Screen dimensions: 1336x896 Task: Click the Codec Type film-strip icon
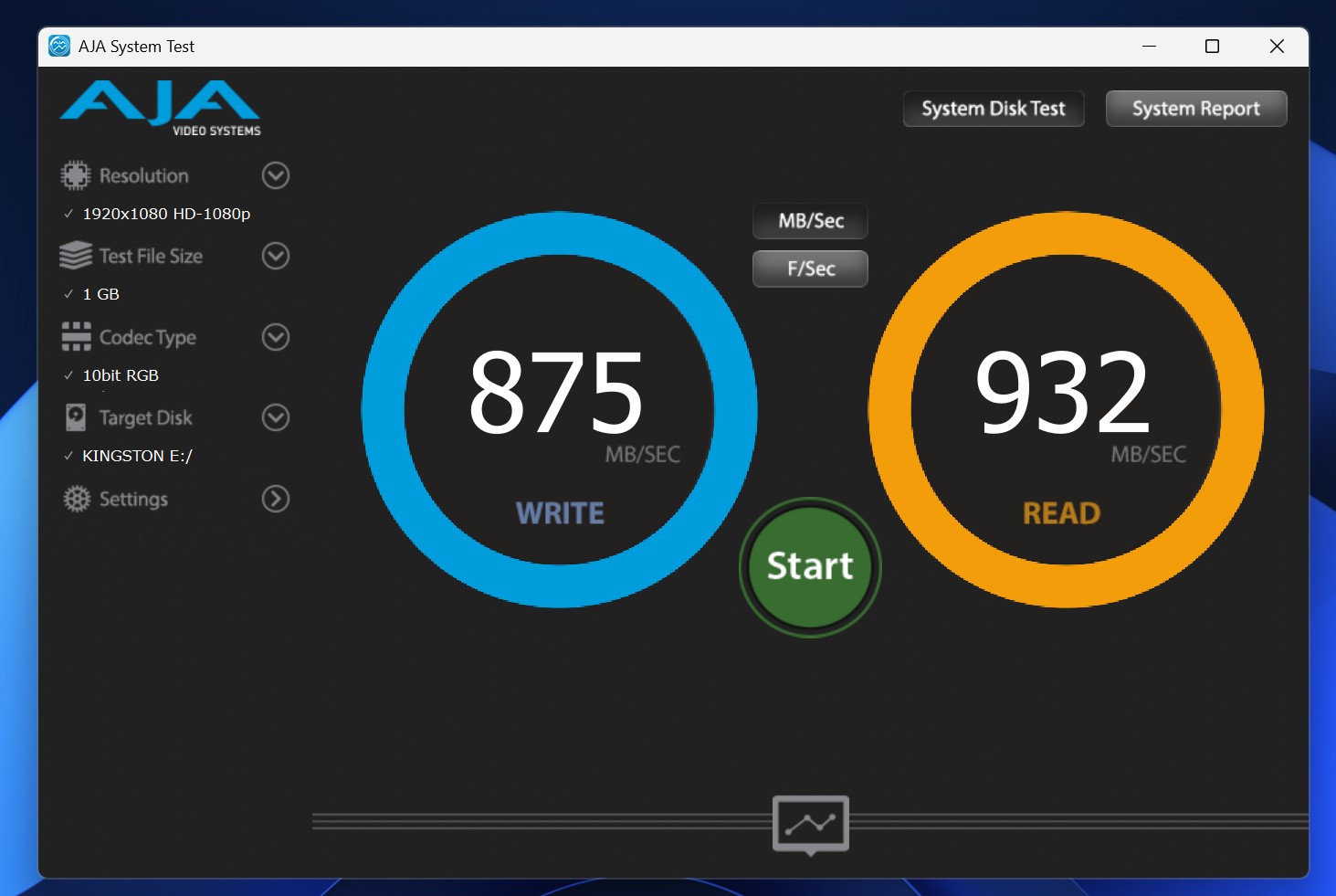76,337
